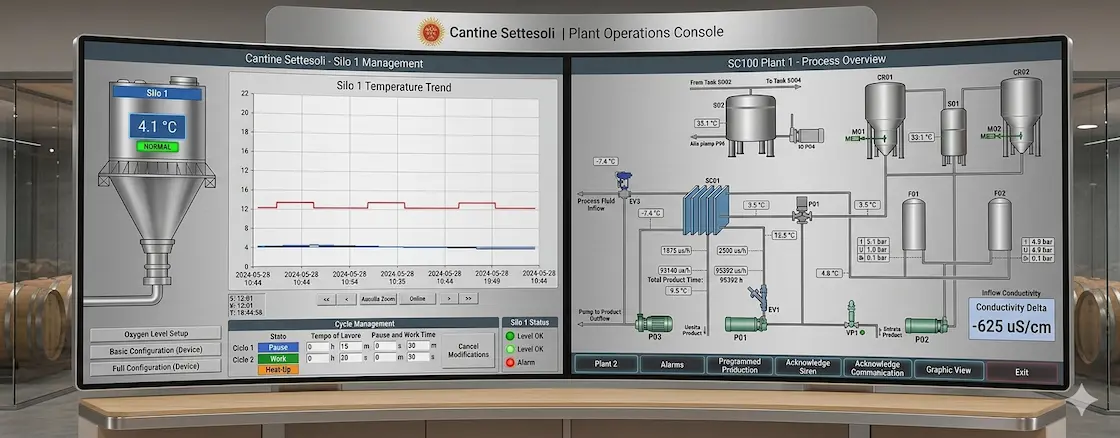Select the blue Pause state for Ciclo 1

[x=278, y=347]
